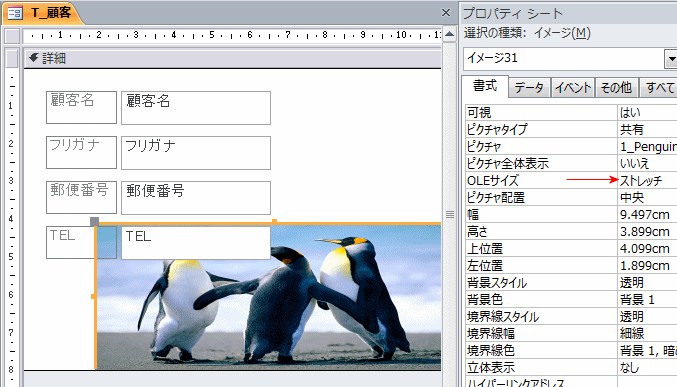Viewport: 677px width, 387px height.
Task: Select the 郵便番号 label control
Action: [x=81, y=197]
